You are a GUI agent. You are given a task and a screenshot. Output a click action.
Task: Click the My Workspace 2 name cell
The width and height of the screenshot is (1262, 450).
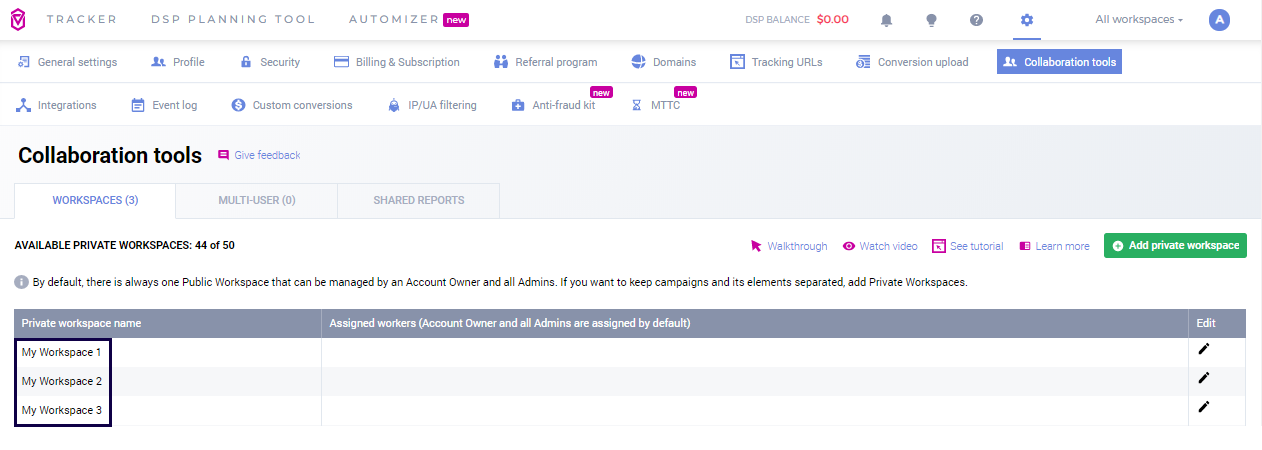[x=62, y=382]
